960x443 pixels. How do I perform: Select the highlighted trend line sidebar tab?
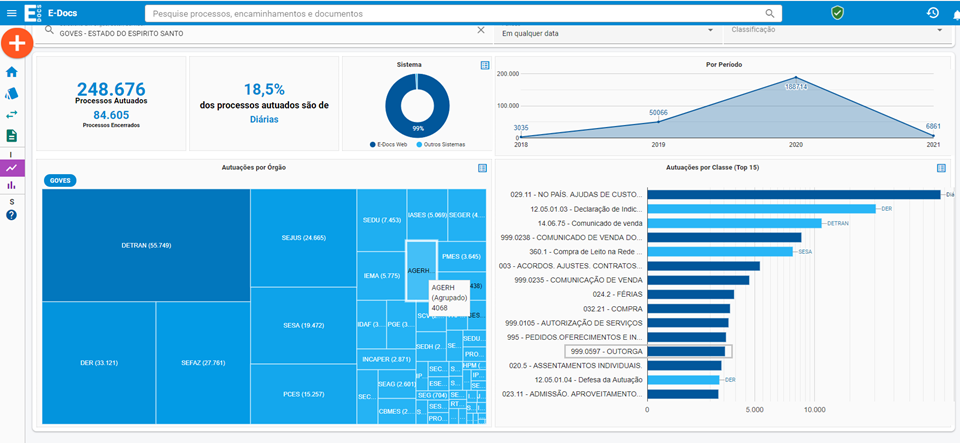pyautogui.click(x=12, y=168)
